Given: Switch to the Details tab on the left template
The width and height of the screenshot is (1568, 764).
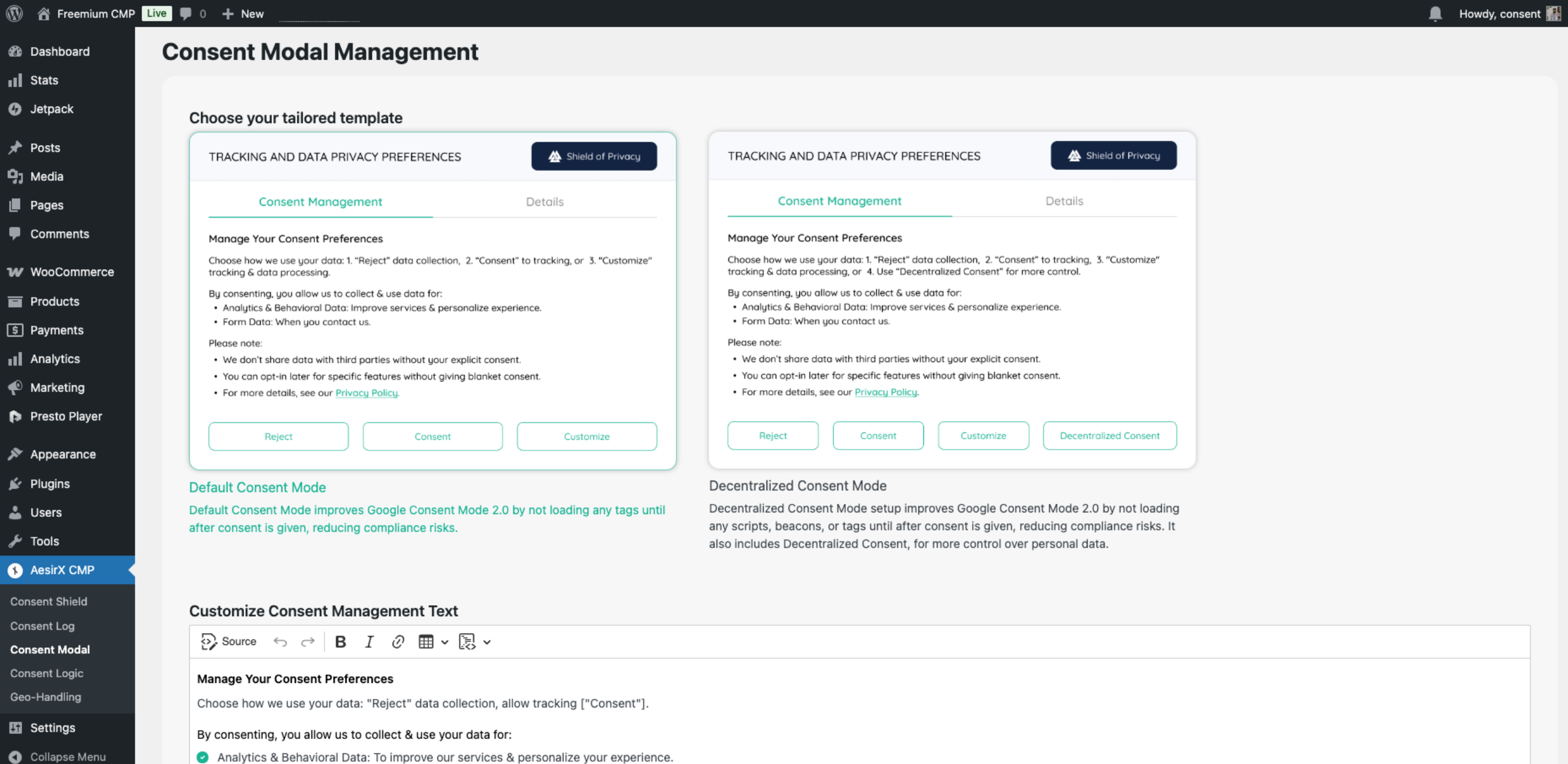Looking at the screenshot, I should pyautogui.click(x=544, y=202).
